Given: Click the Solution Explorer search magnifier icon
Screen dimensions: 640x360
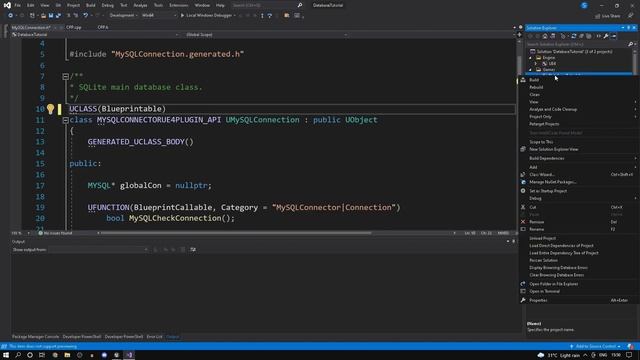Looking at the screenshot, I should pyautogui.click(x=630, y=44).
